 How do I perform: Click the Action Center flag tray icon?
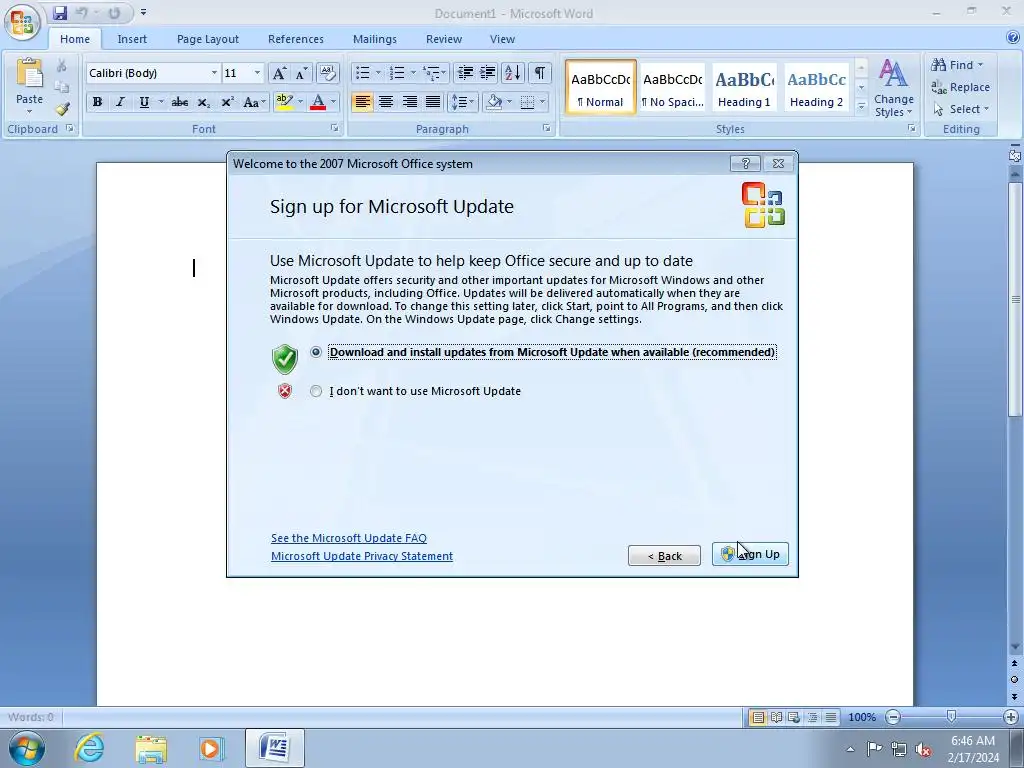[874, 748]
